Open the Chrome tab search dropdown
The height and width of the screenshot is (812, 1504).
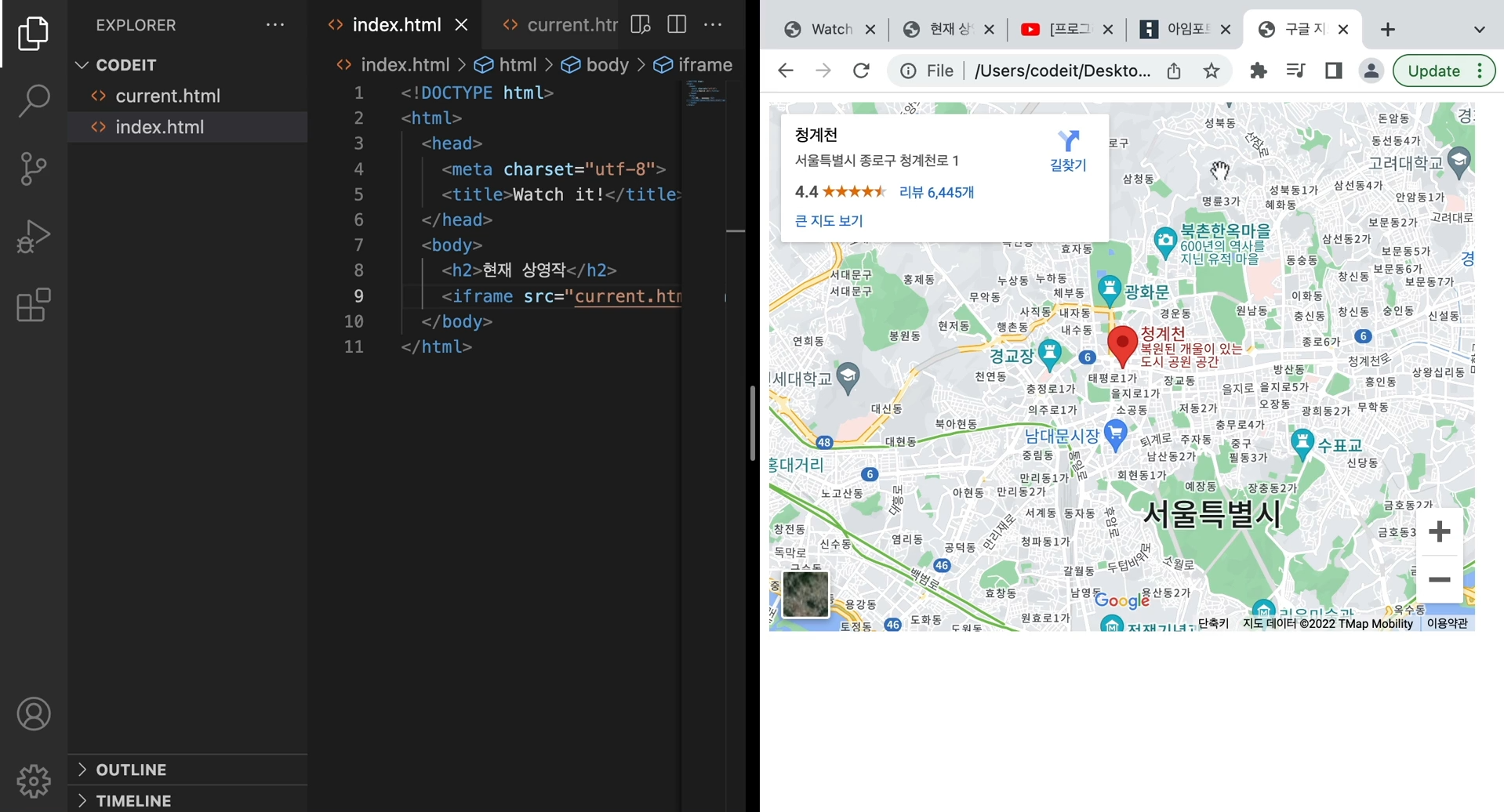[1479, 30]
